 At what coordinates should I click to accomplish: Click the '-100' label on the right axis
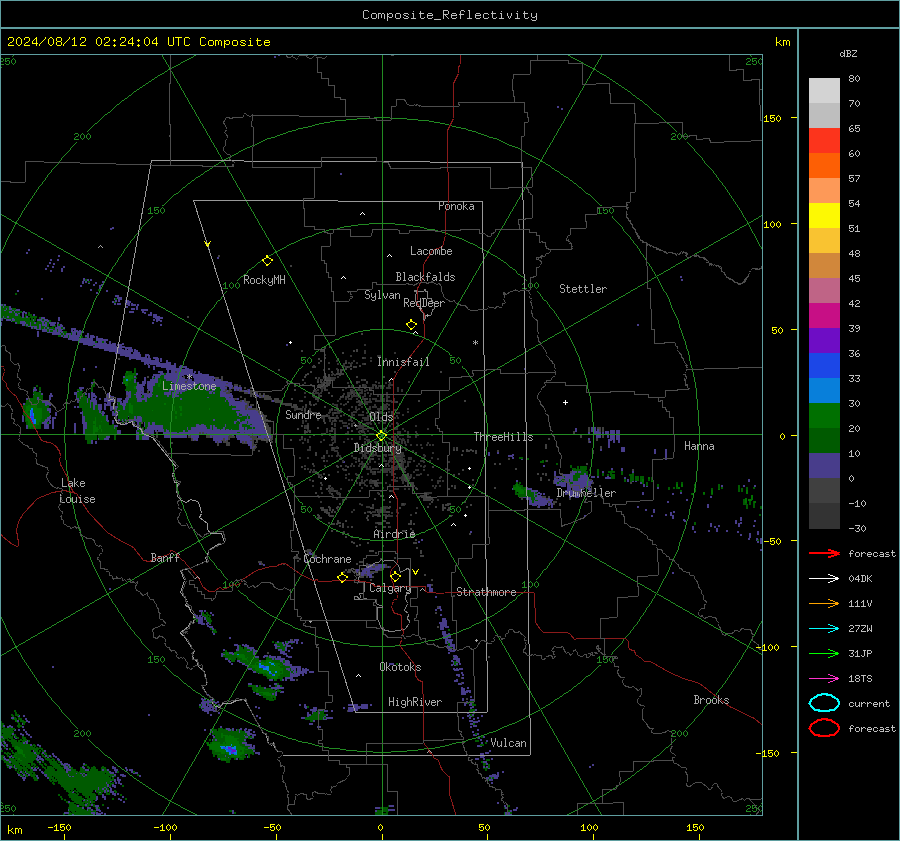[x=768, y=647]
